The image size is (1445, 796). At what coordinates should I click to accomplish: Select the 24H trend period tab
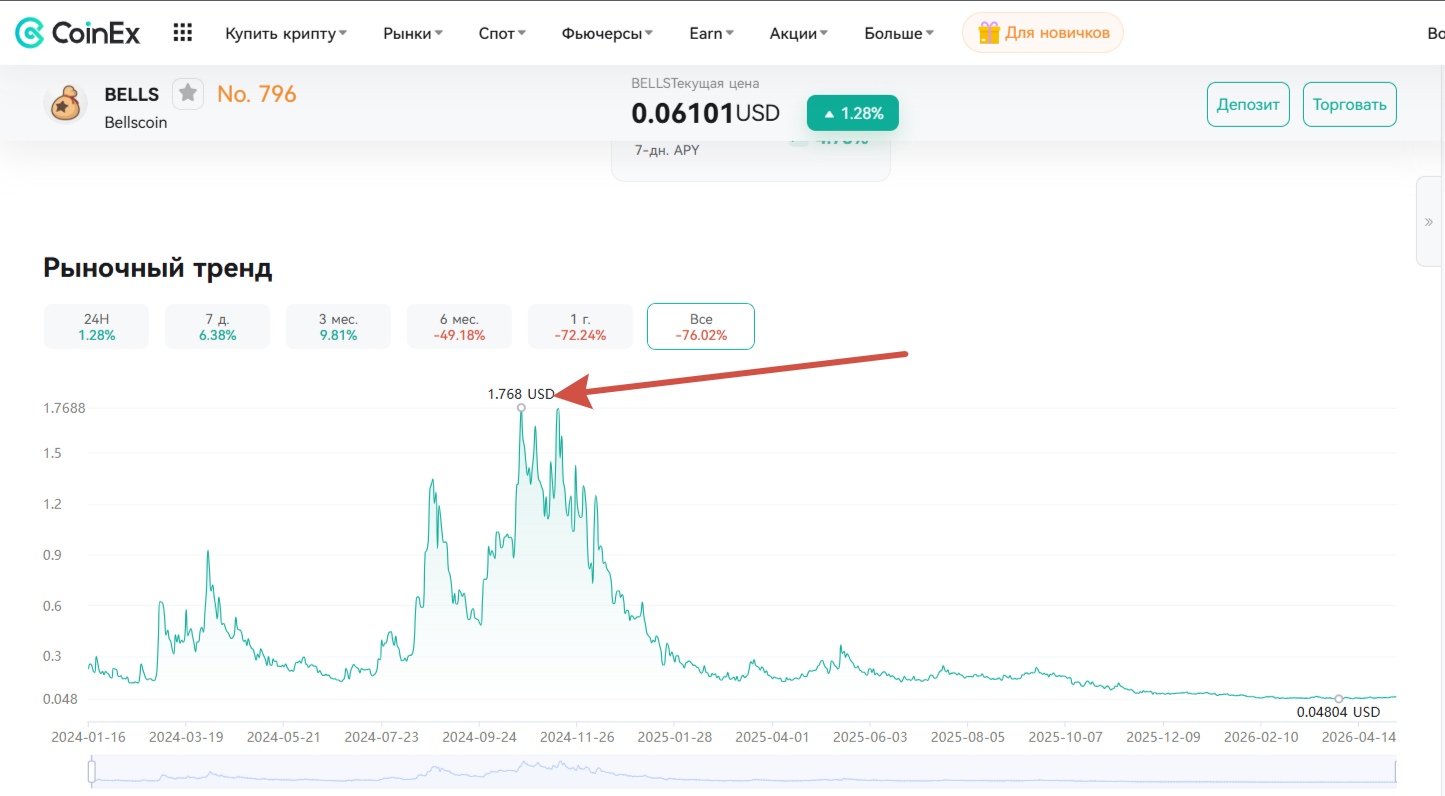[96, 327]
